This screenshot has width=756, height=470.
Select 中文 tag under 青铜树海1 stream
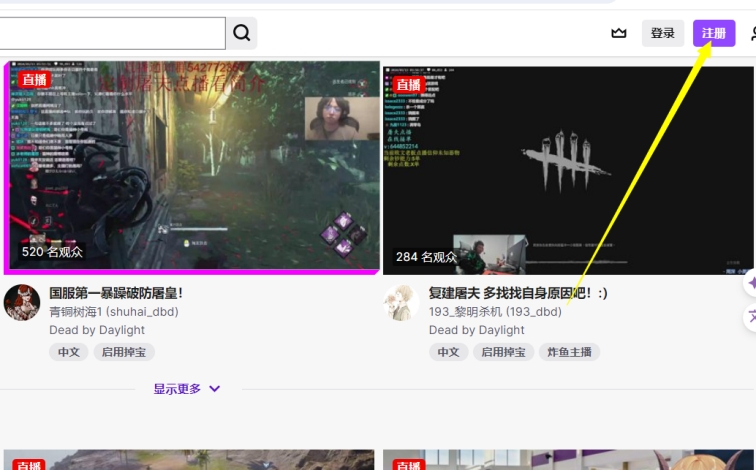[68, 352]
